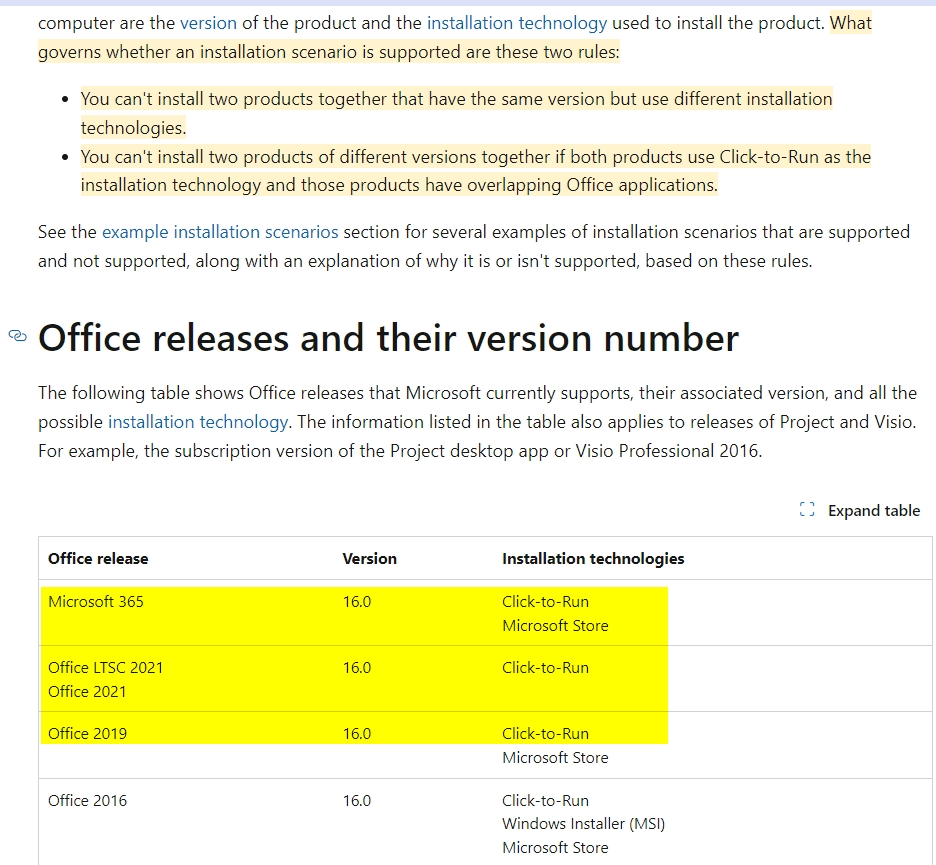Click the 'Office releases and their version number' heading

coord(389,338)
